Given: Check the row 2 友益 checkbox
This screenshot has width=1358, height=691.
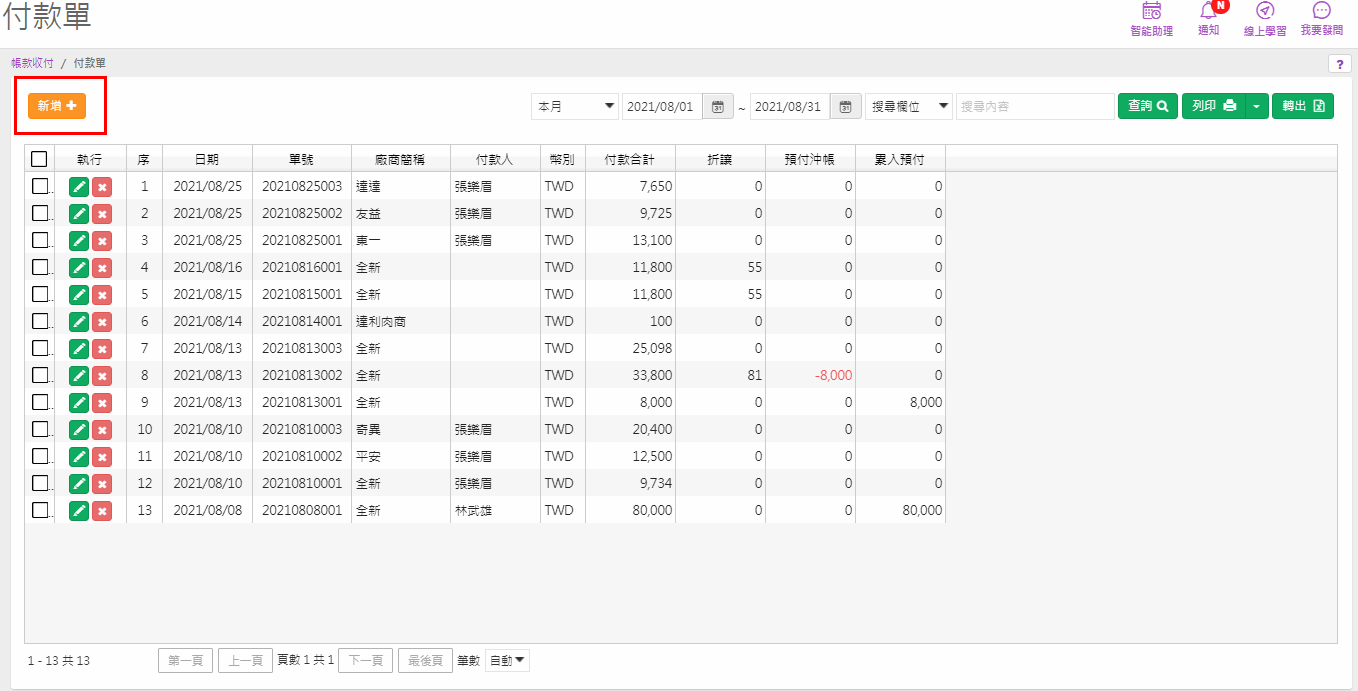Looking at the screenshot, I should click(40, 213).
